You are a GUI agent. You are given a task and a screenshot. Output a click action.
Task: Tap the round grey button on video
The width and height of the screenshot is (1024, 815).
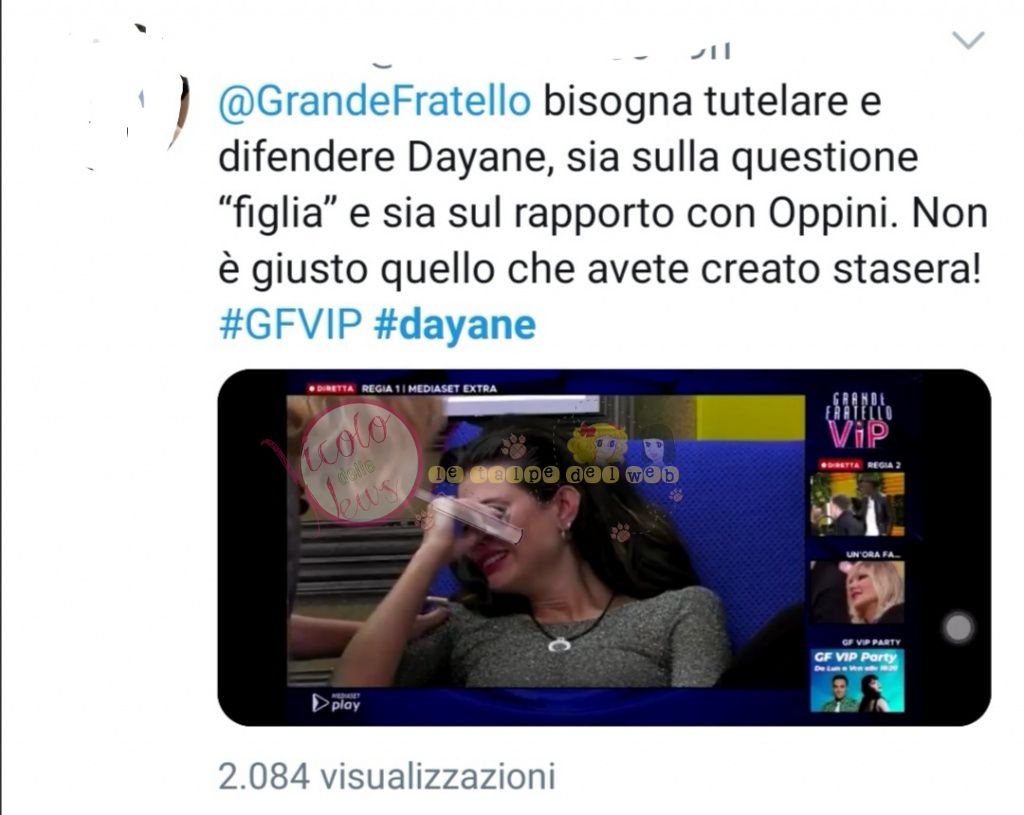tap(958, 628)
